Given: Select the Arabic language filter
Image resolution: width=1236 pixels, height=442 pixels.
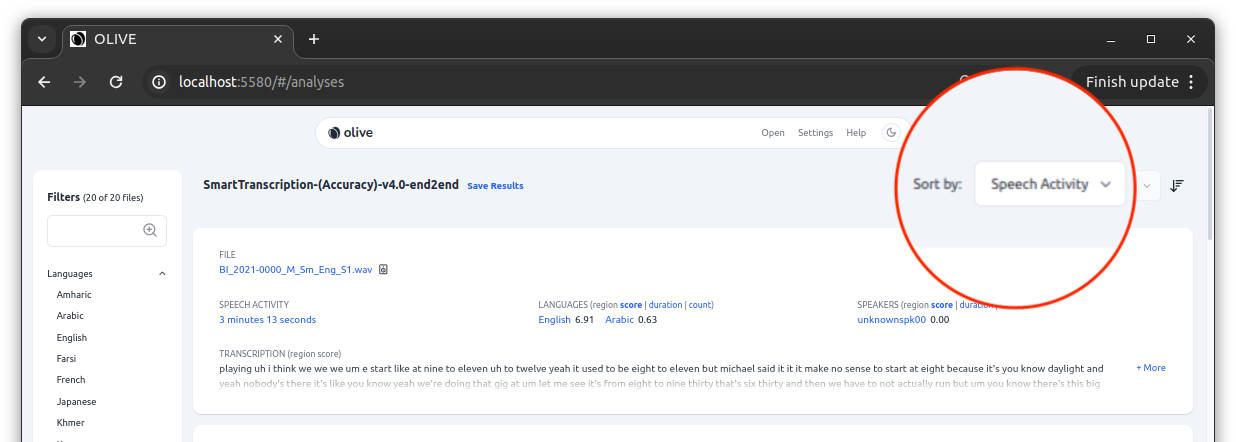Looking at the screenshot, I should point(70,316).
